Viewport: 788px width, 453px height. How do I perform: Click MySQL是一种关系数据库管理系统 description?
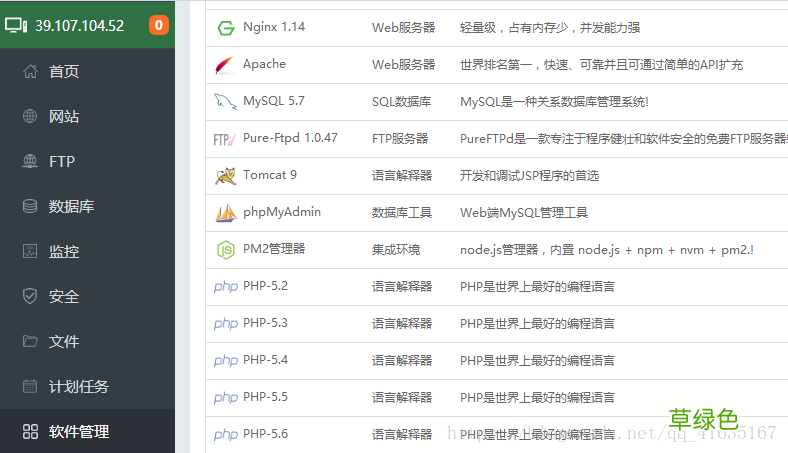coord(554,102)
